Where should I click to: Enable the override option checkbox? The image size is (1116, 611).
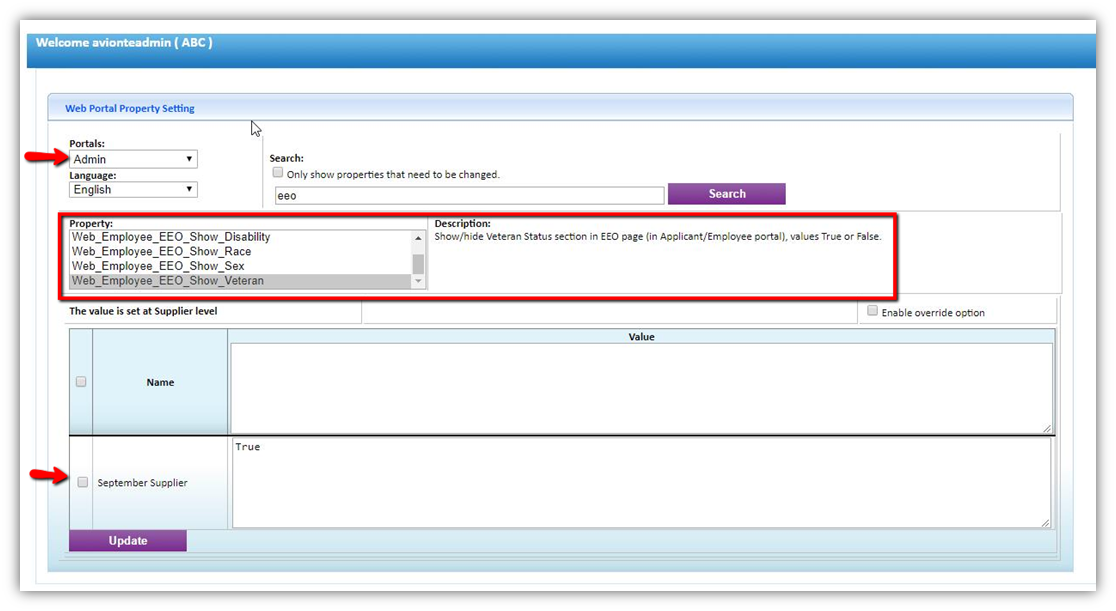point(872,311)
